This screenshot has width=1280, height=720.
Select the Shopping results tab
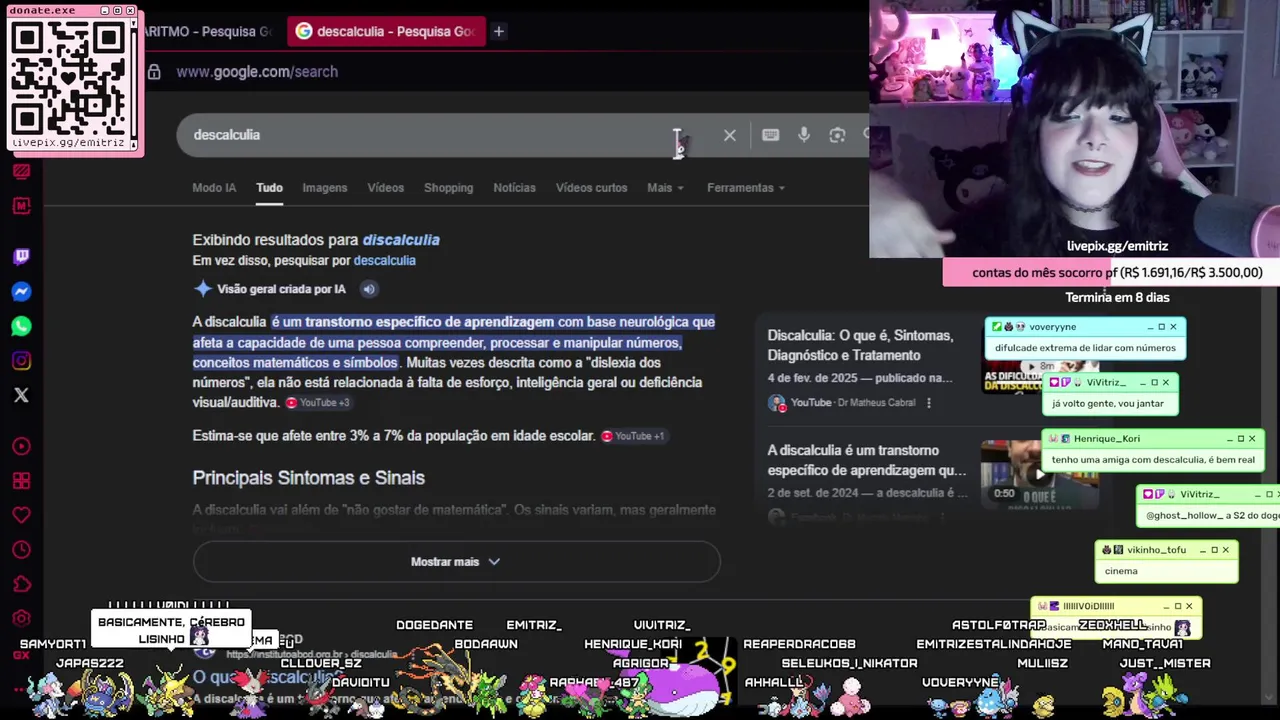(448, 188)
